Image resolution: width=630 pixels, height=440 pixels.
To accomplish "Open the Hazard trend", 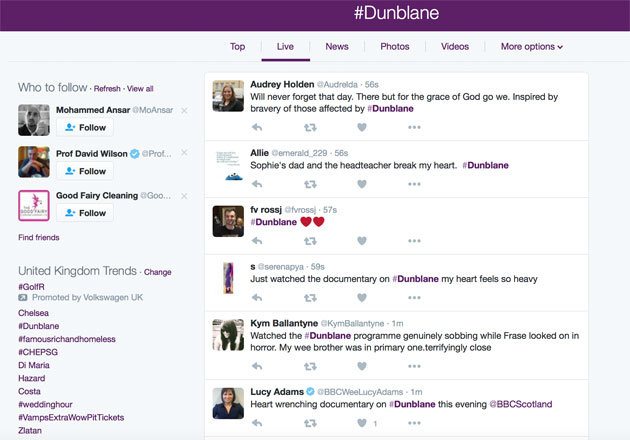I will [31, 378].
